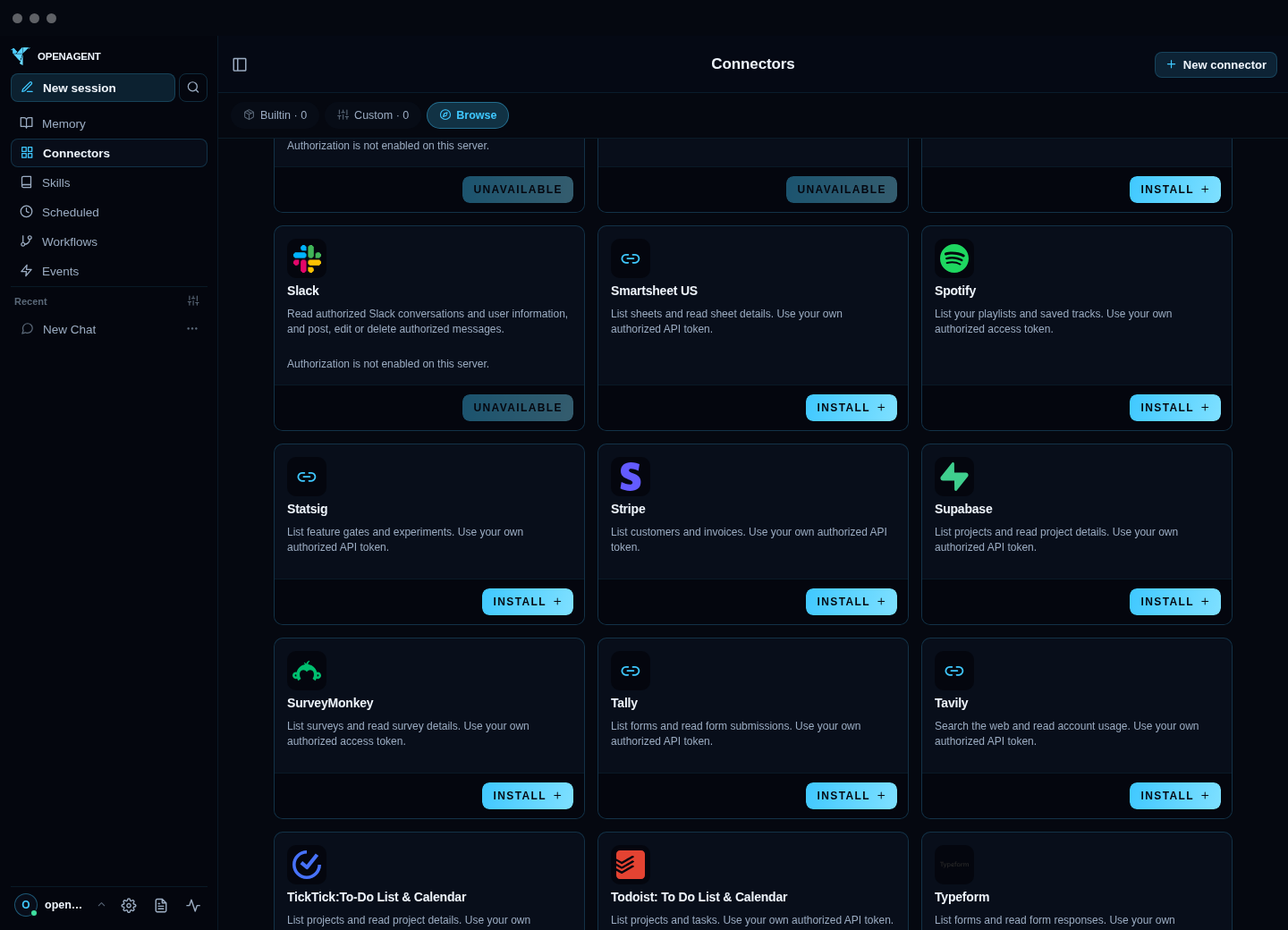The image size is (1288, 930).
Task: Go to Skills in the sidebar
Action: click(x=109, y=182)
